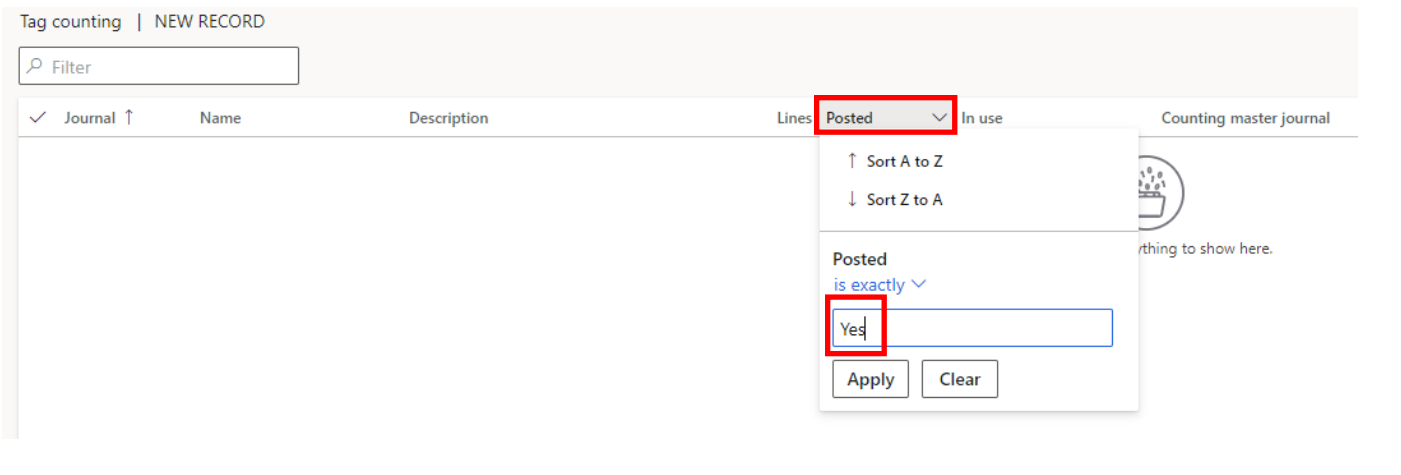Open the Posted column dropdown chevron
Screen dimensions: 1401x475
coord(939,118)
